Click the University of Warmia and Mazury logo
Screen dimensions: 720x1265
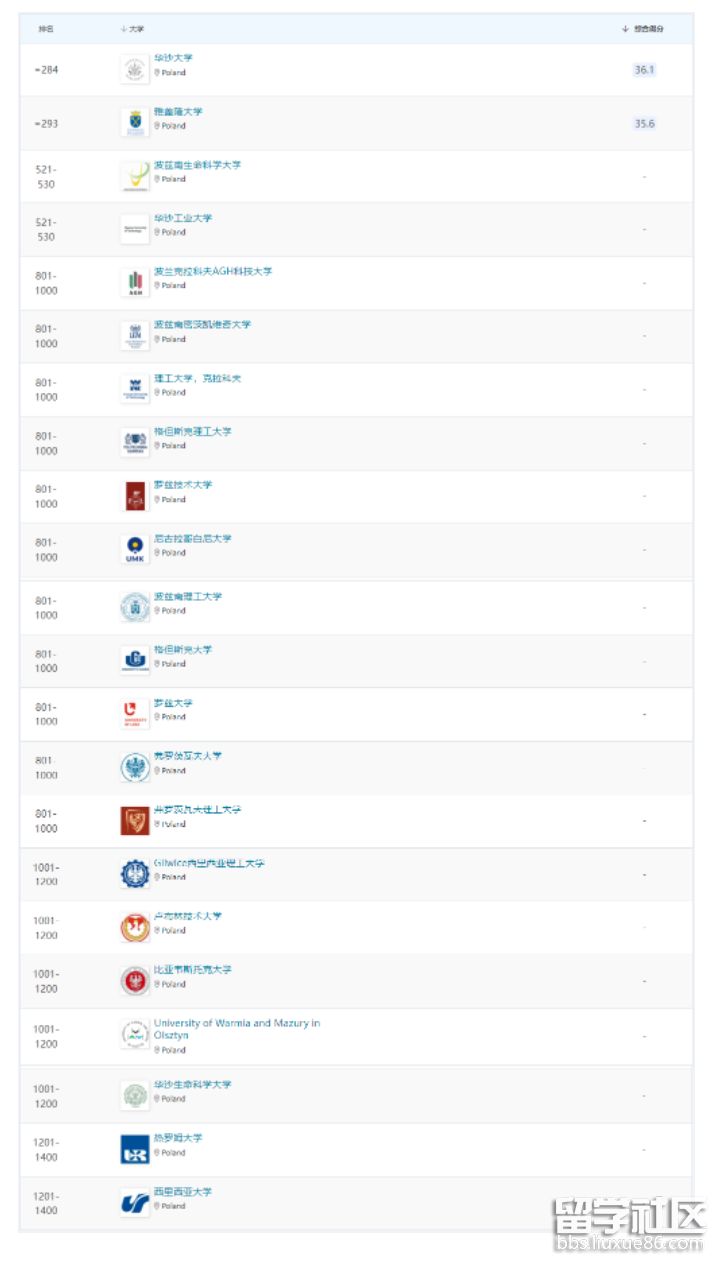point(134,1035)
